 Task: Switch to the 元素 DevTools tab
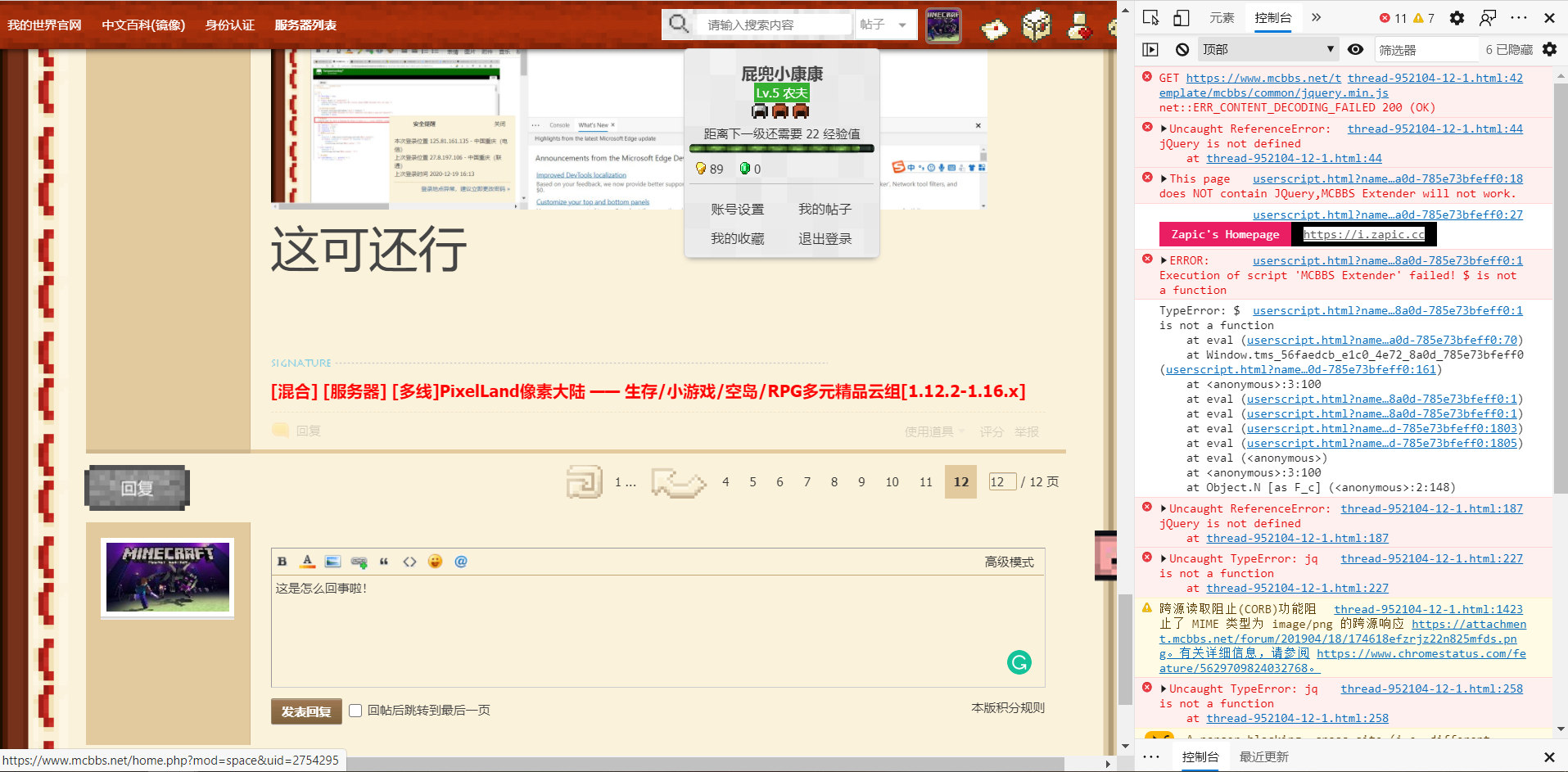click(x=1222, y=18)
